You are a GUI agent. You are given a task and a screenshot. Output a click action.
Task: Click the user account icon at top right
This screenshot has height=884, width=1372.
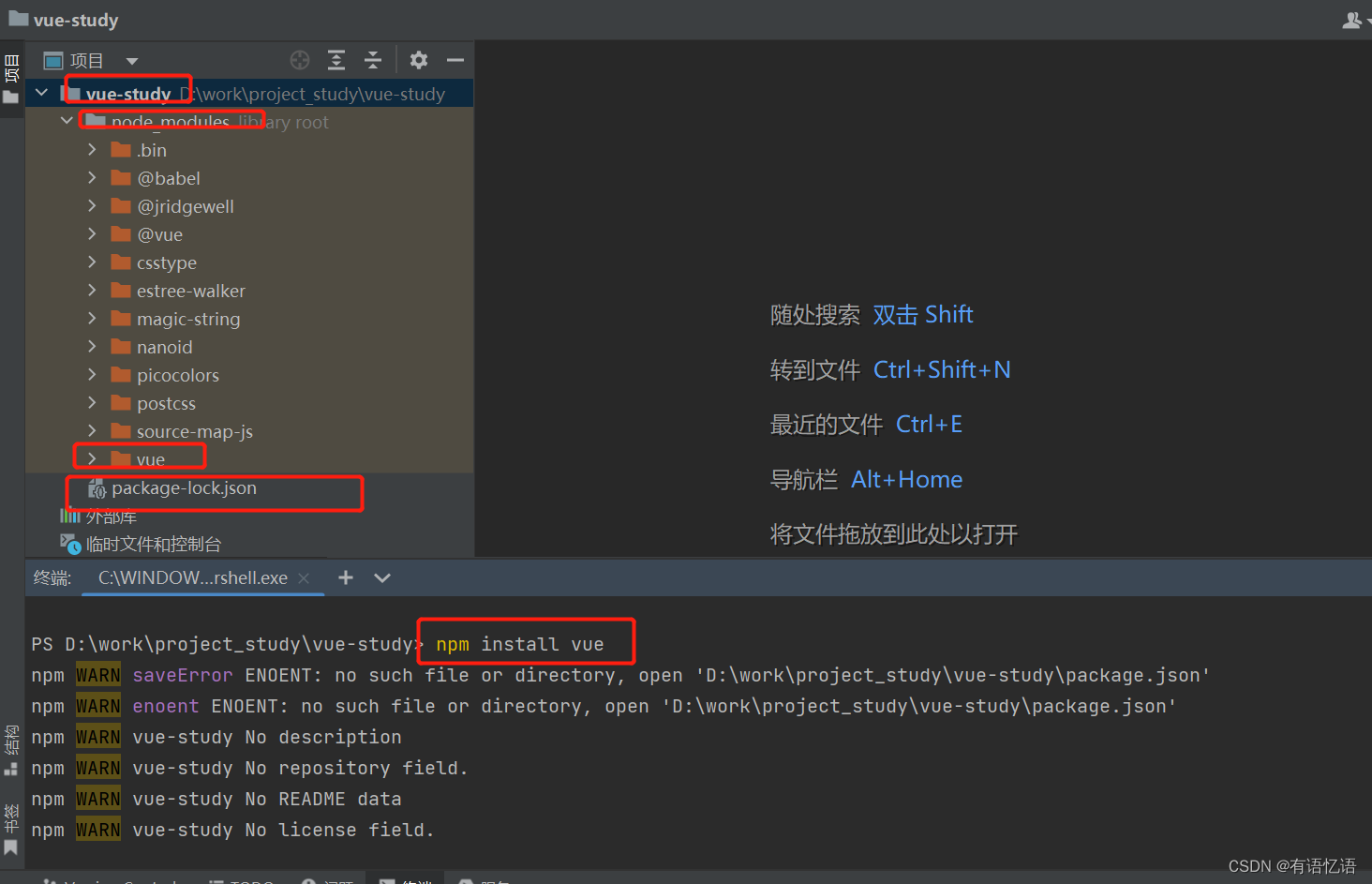tap(1352, 20)
